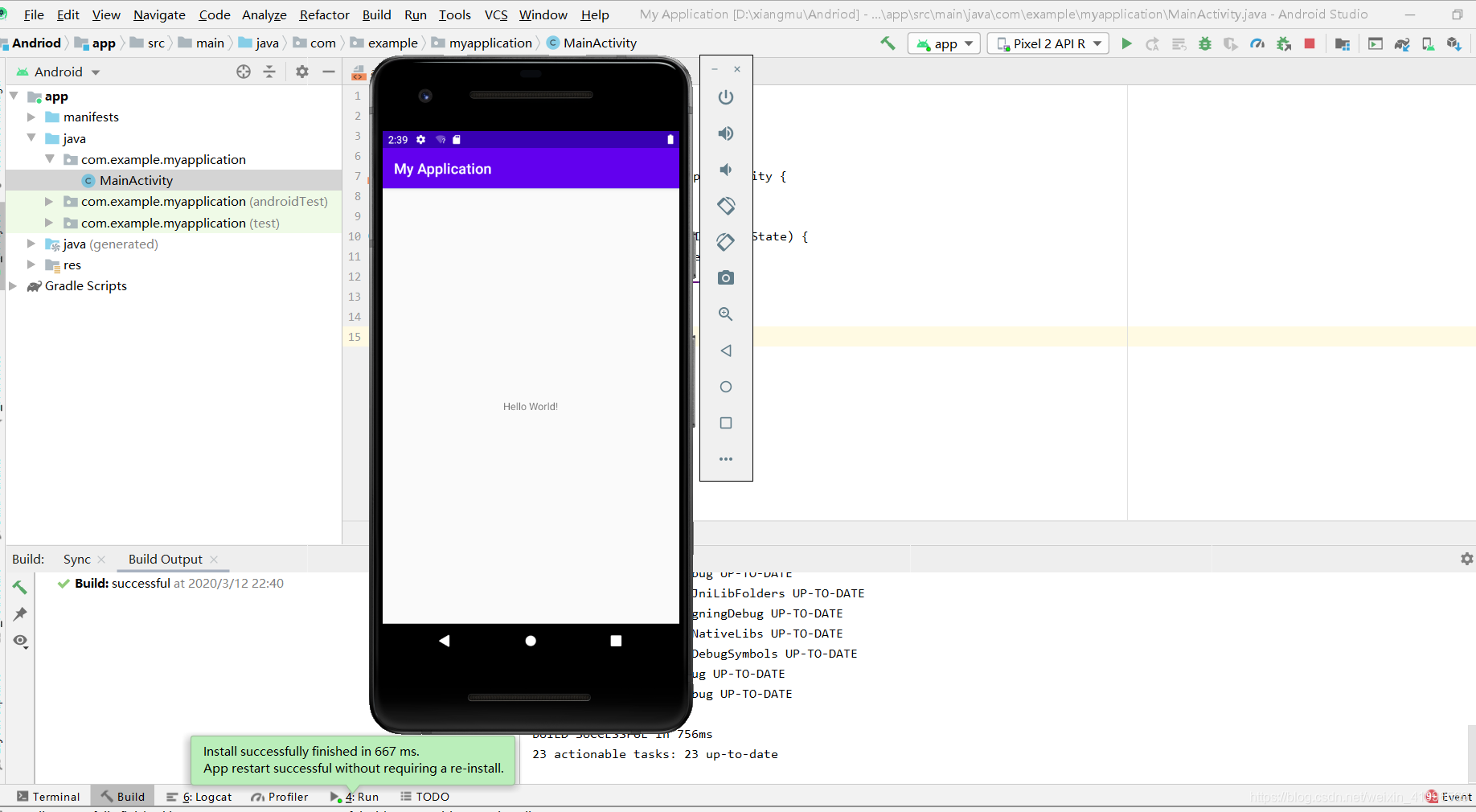Open the Build menu
This screenshot has height=812, width=1476.
tap(376, 14)
